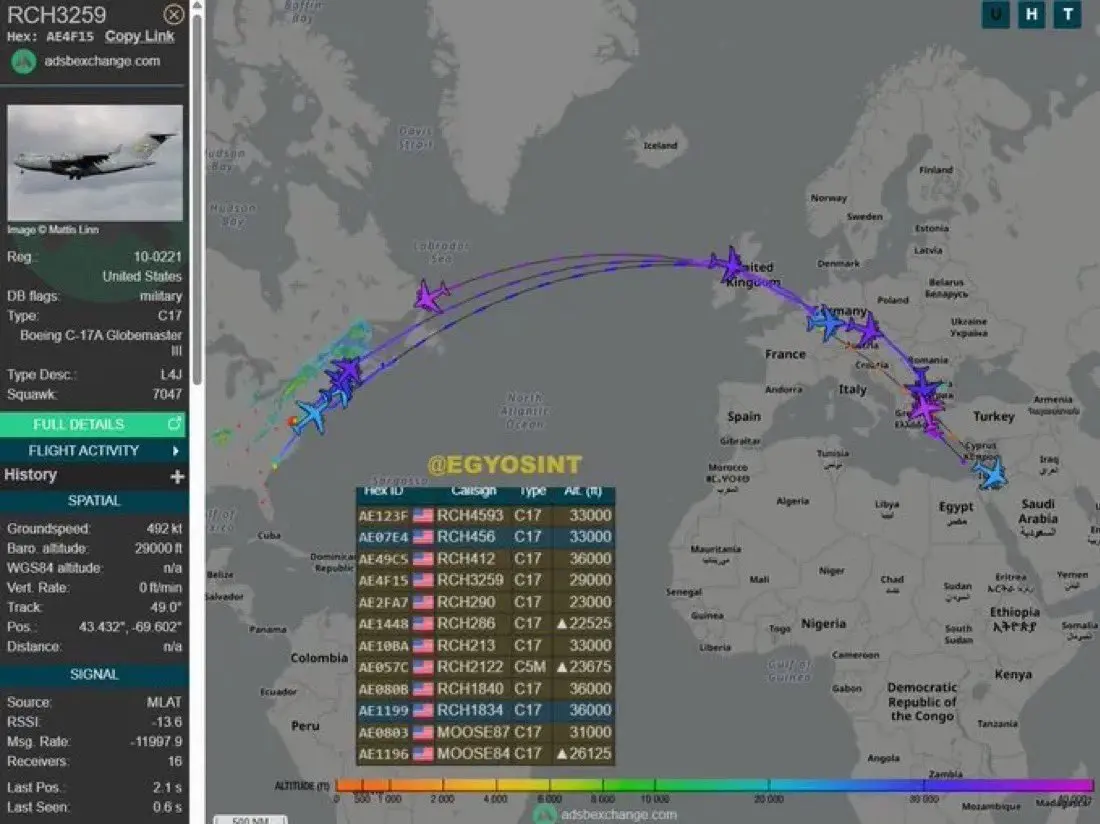Click the US flag in the RCH4593 row
The height and width of the screenshot is (824, 1100).
(x=423, y=516)
